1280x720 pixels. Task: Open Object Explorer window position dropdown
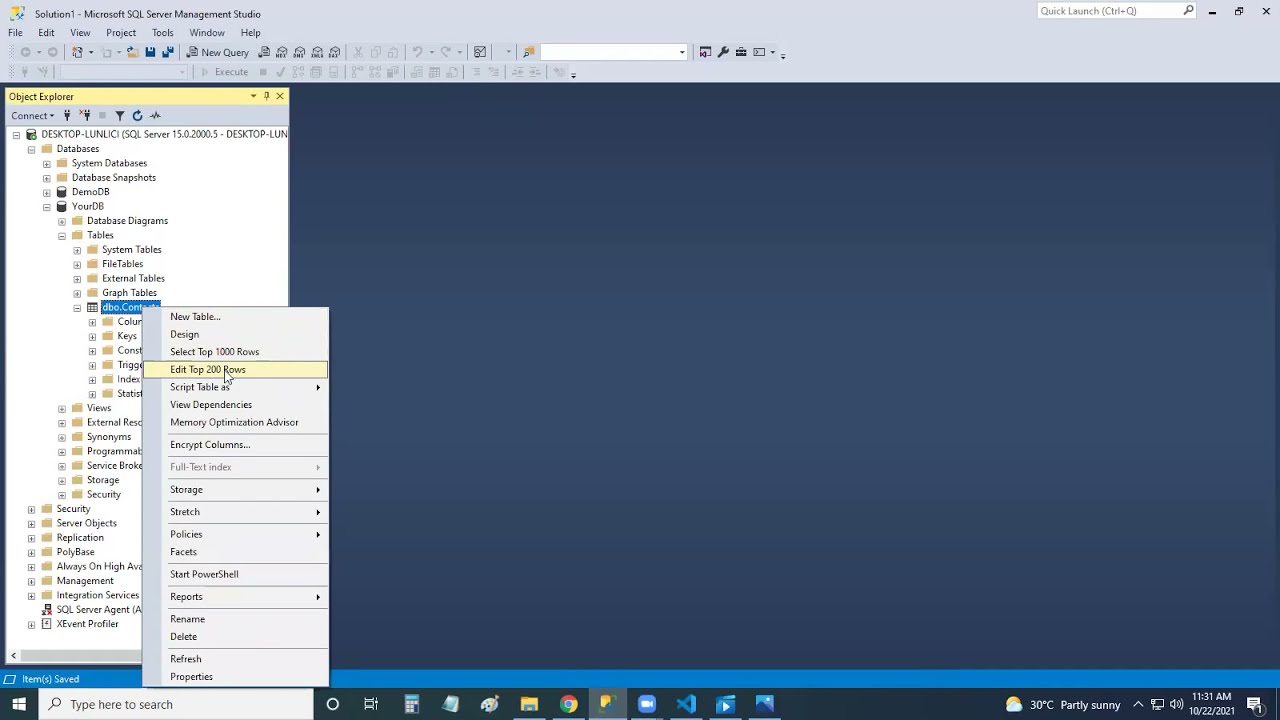(253, 96)
